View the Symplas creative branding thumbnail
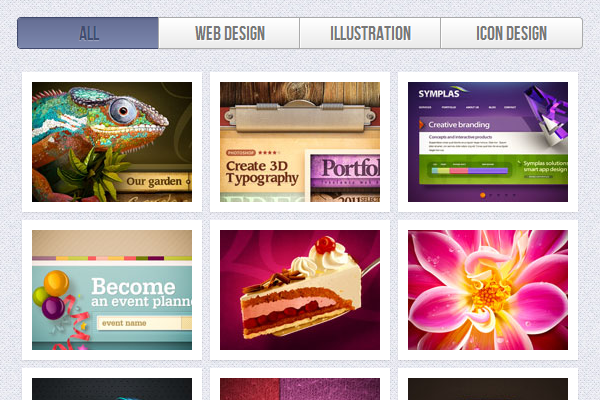The width and height of the screenshot is (600, 400). click(488, 142)
